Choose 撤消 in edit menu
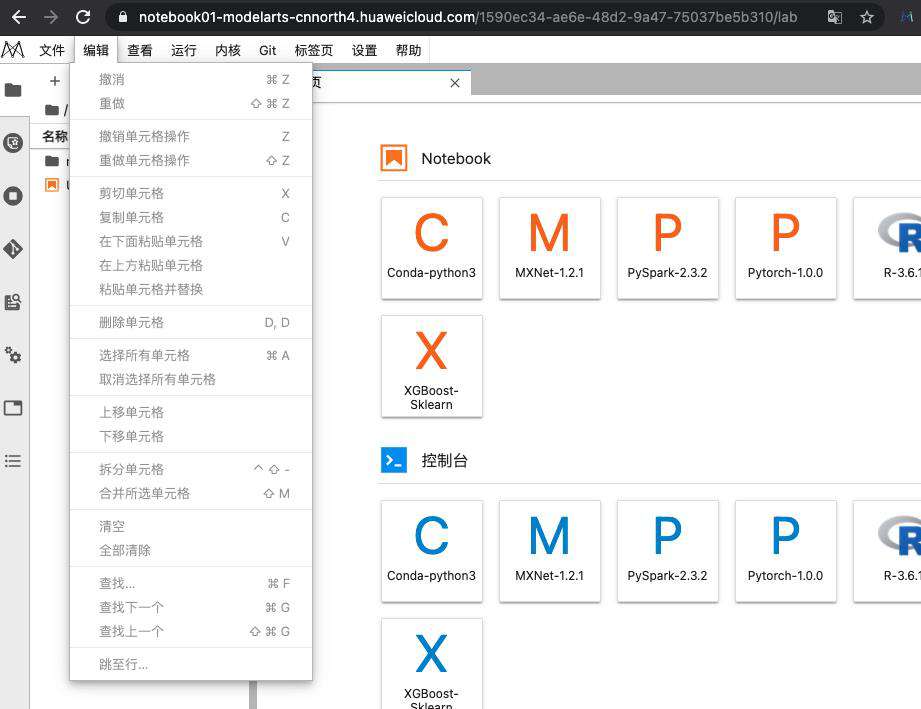This screenshot has height=709, width=921. click(191, 79)
